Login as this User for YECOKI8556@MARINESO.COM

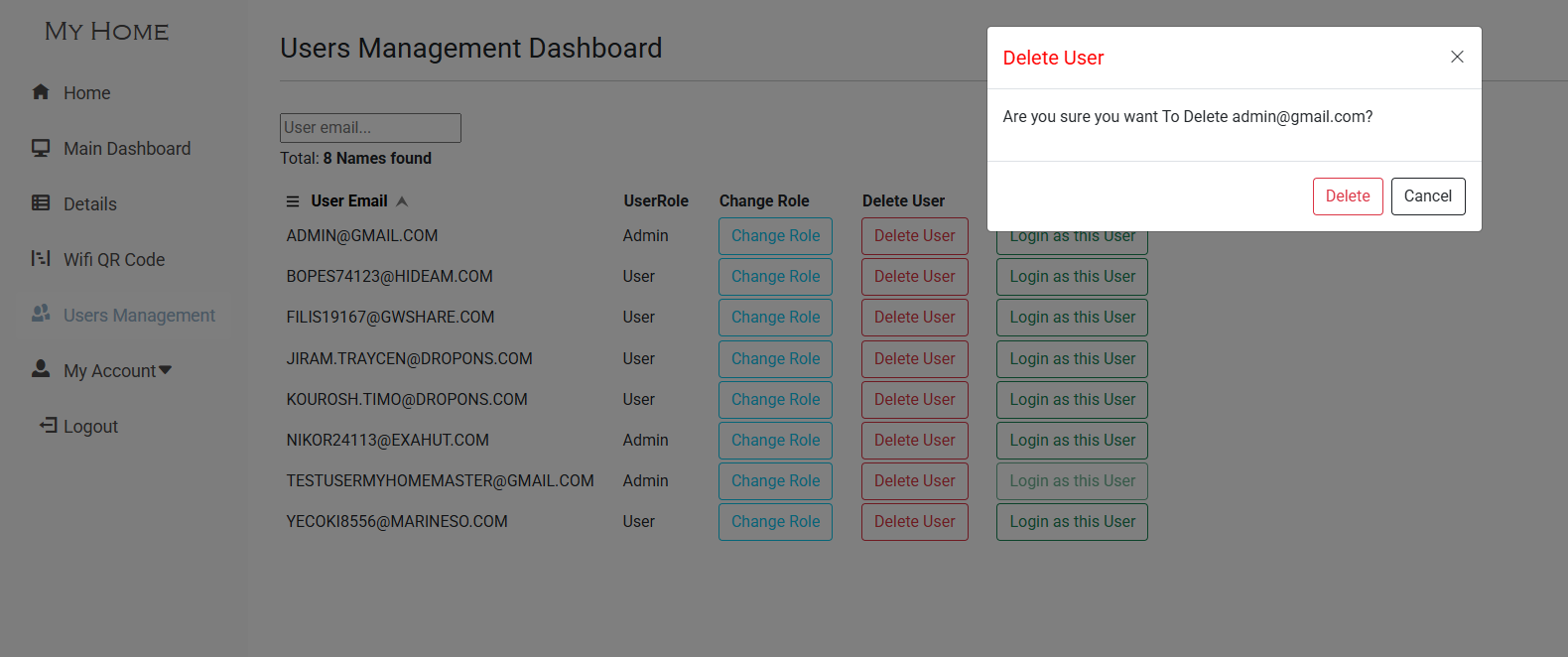[x=1072, y=522]
